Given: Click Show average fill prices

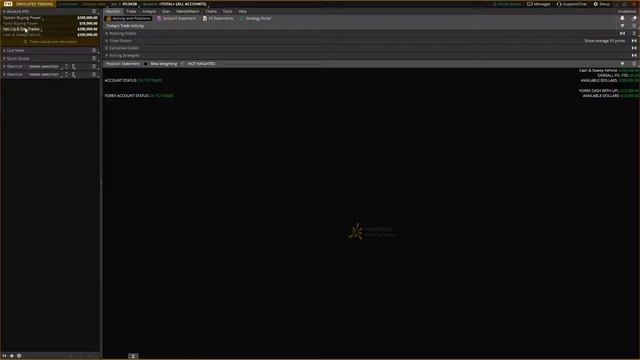Looking at the screenshot, I should (x=604, y=41).
